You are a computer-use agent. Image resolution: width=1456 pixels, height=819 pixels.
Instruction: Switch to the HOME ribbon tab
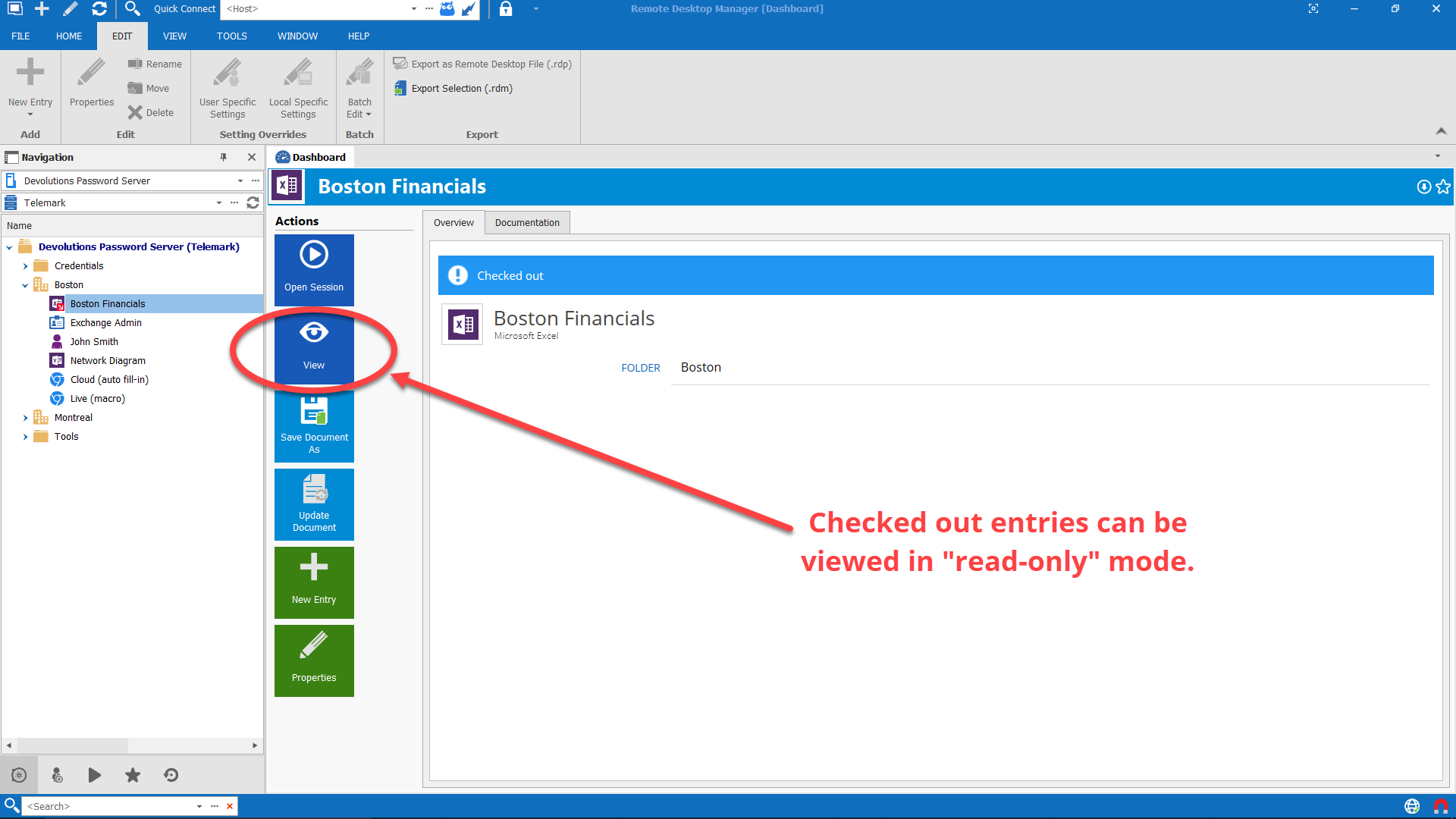(69, 36)
